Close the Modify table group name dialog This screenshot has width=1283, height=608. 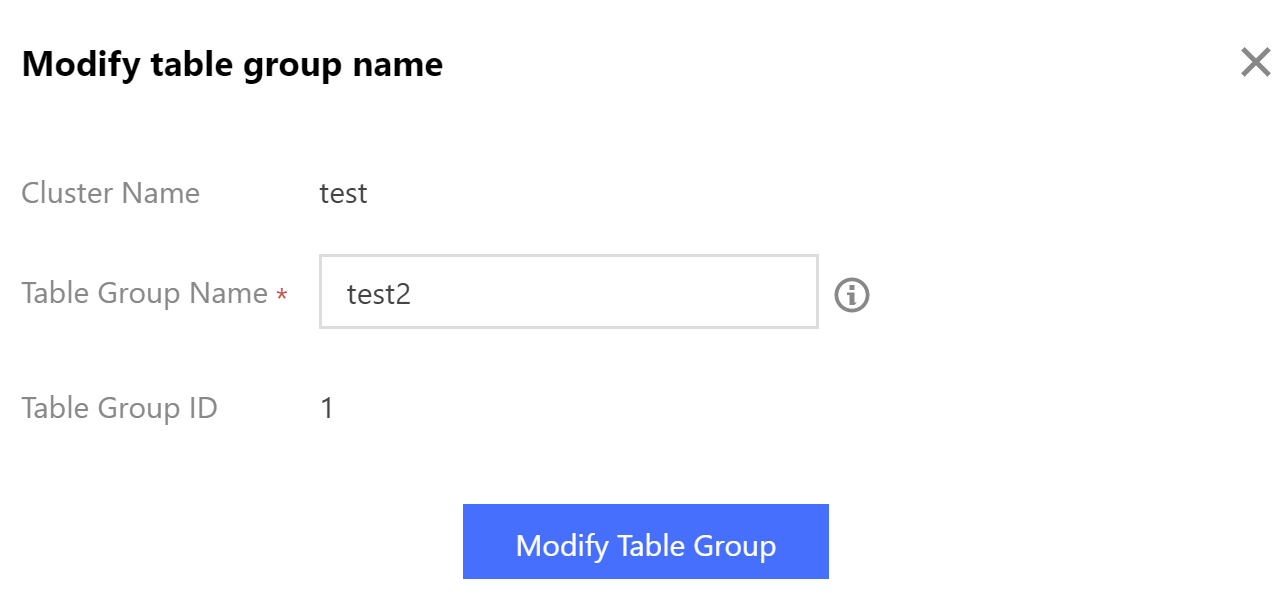click(x=1255, y=63)
